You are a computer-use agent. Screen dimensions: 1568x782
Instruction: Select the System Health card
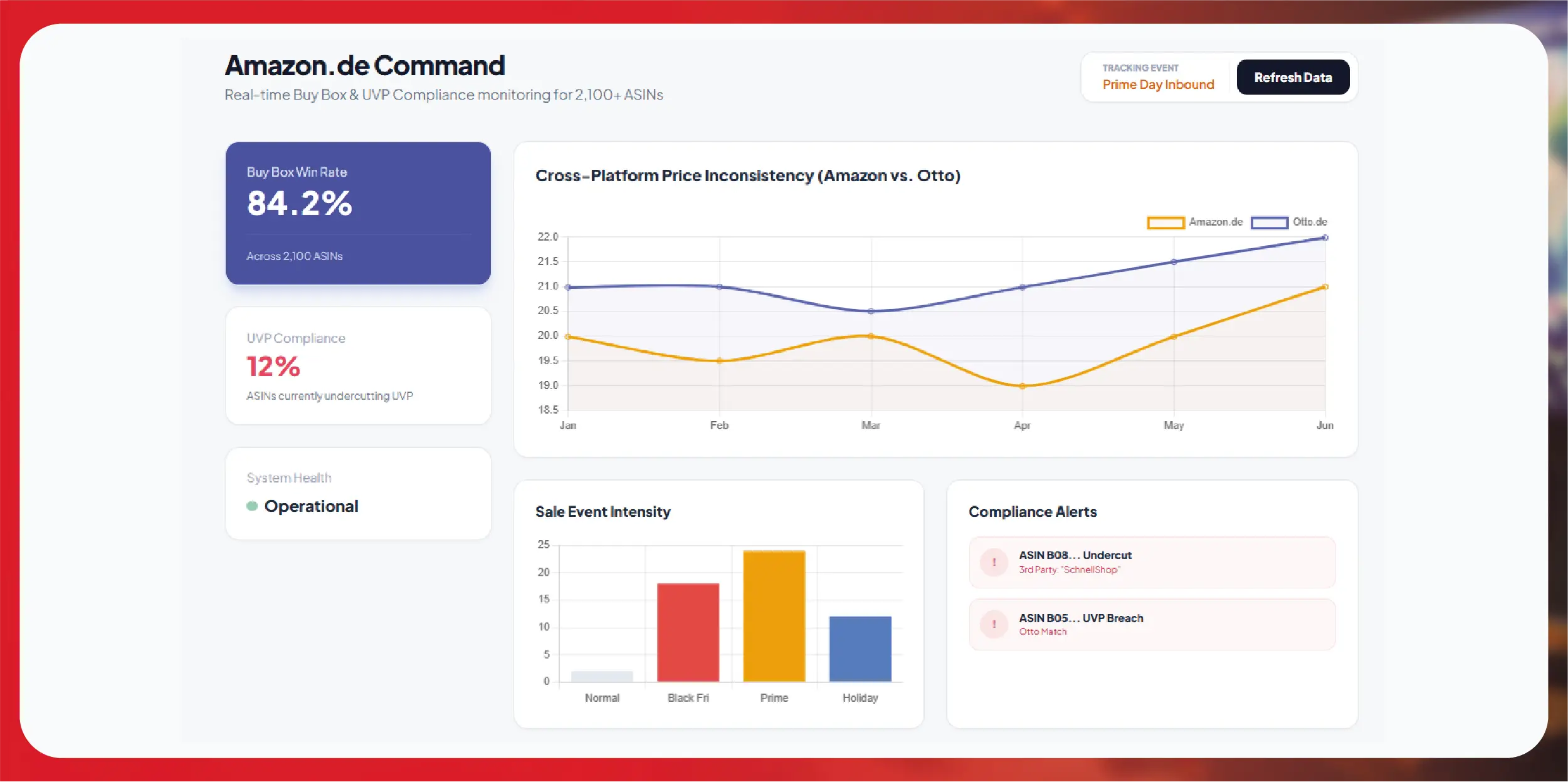click(358, 494)
